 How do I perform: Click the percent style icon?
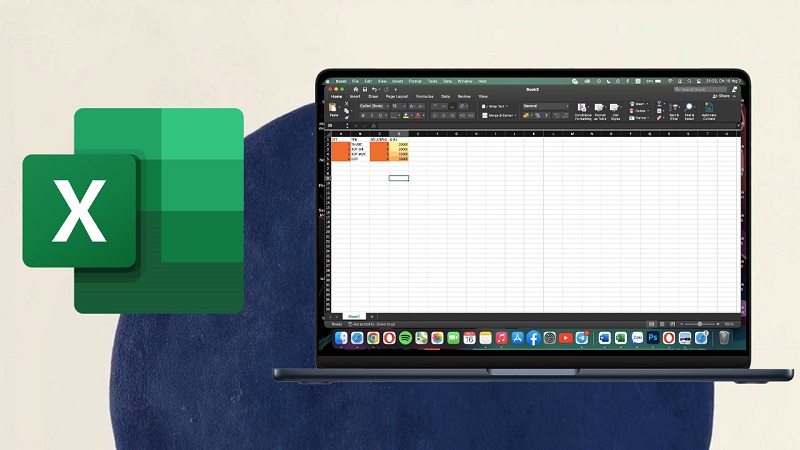pyautogui.click(x=538, y=115)
